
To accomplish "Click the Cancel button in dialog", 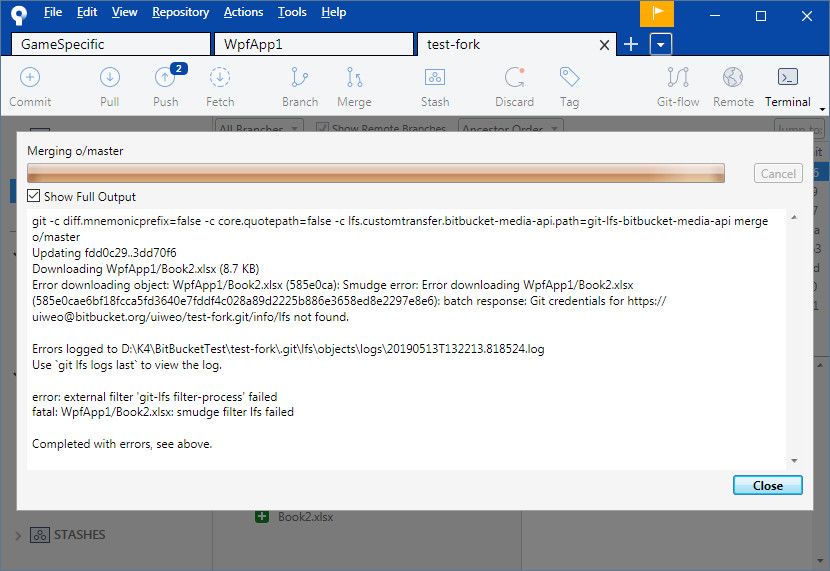I will 778,174.
